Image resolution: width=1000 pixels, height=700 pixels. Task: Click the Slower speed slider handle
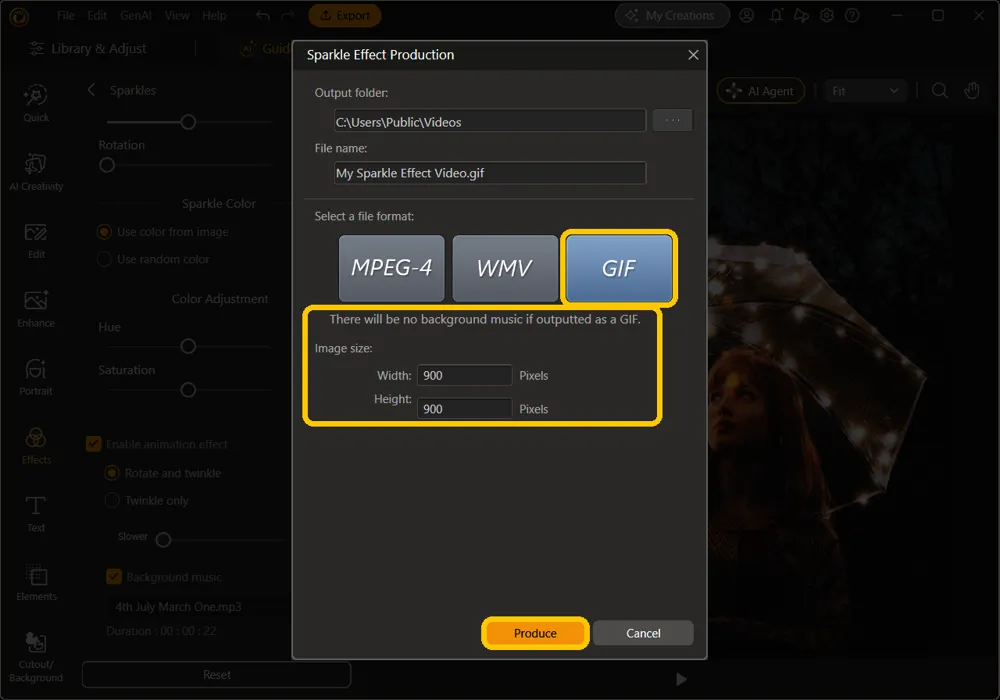pyautogui.click(x=163, y=540)
